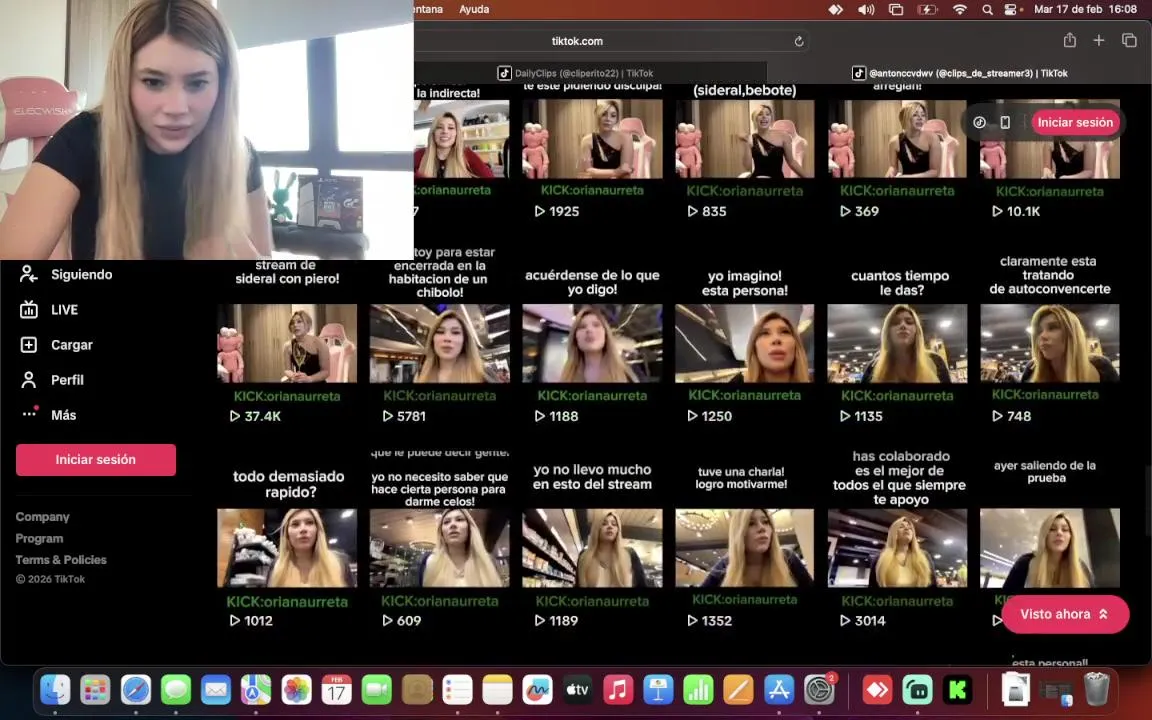Screen dimensions: 1152x720
Task: Open the green Kick app in Dock
Action: click(x=957, y=690)
